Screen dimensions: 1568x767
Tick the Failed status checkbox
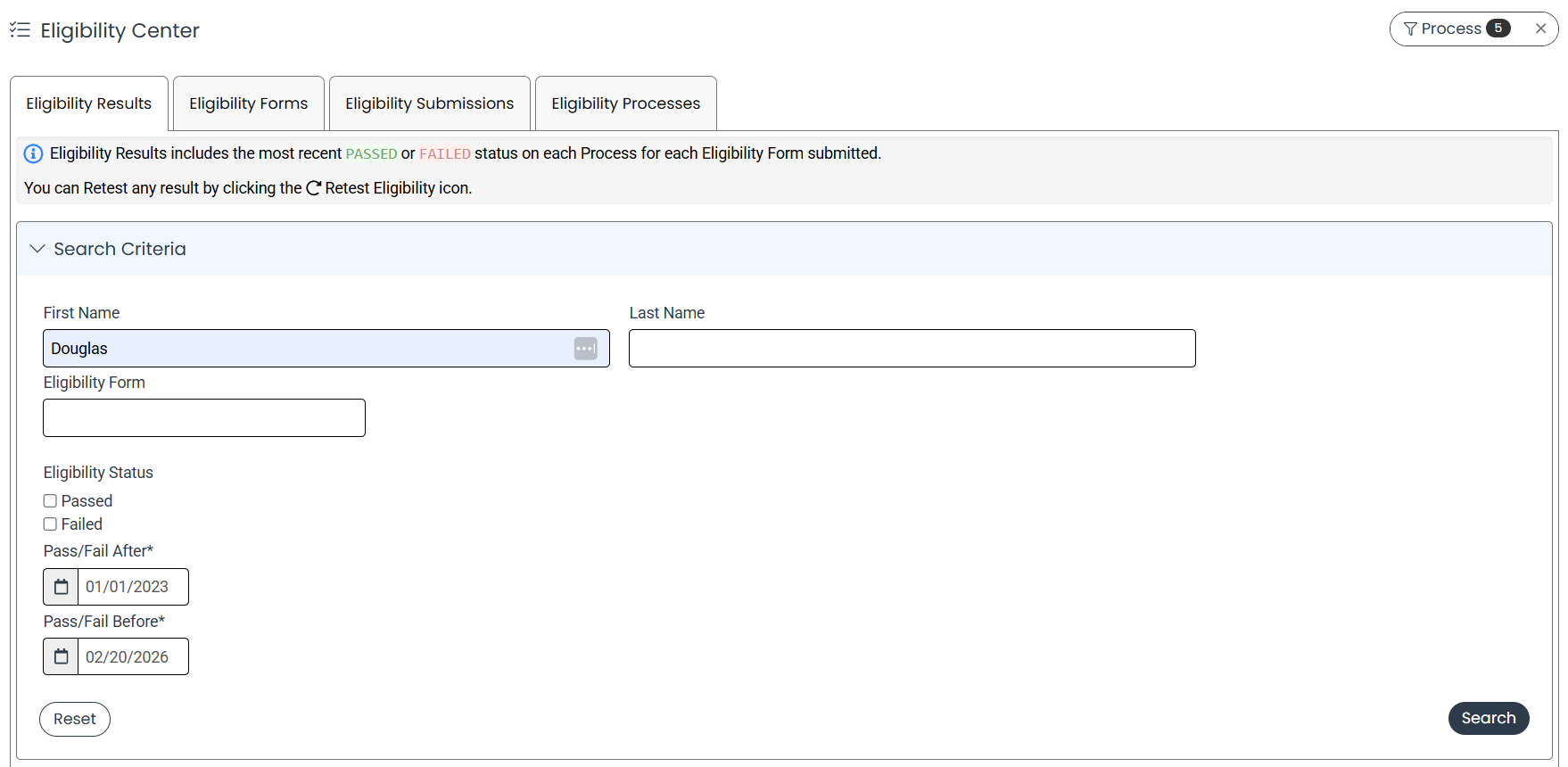pyautogui.click(x=50, y=524)
